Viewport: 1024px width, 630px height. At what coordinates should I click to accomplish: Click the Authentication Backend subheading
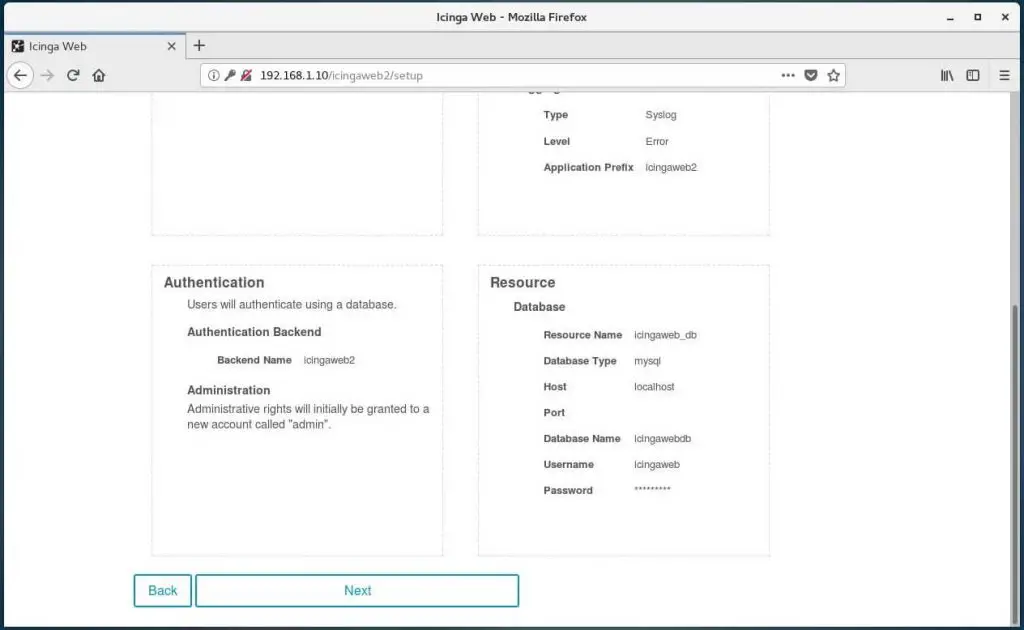point(254,332)
